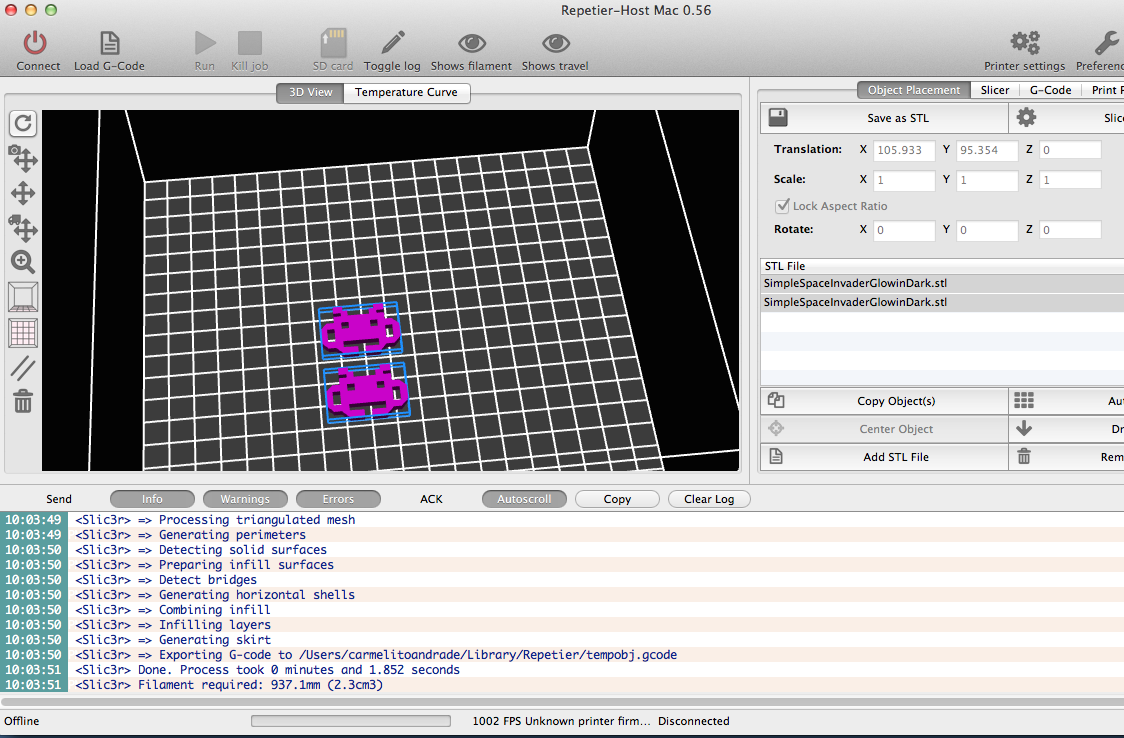Toggle the Info log filter
The image size is (1124, 738).
point(152,499)
